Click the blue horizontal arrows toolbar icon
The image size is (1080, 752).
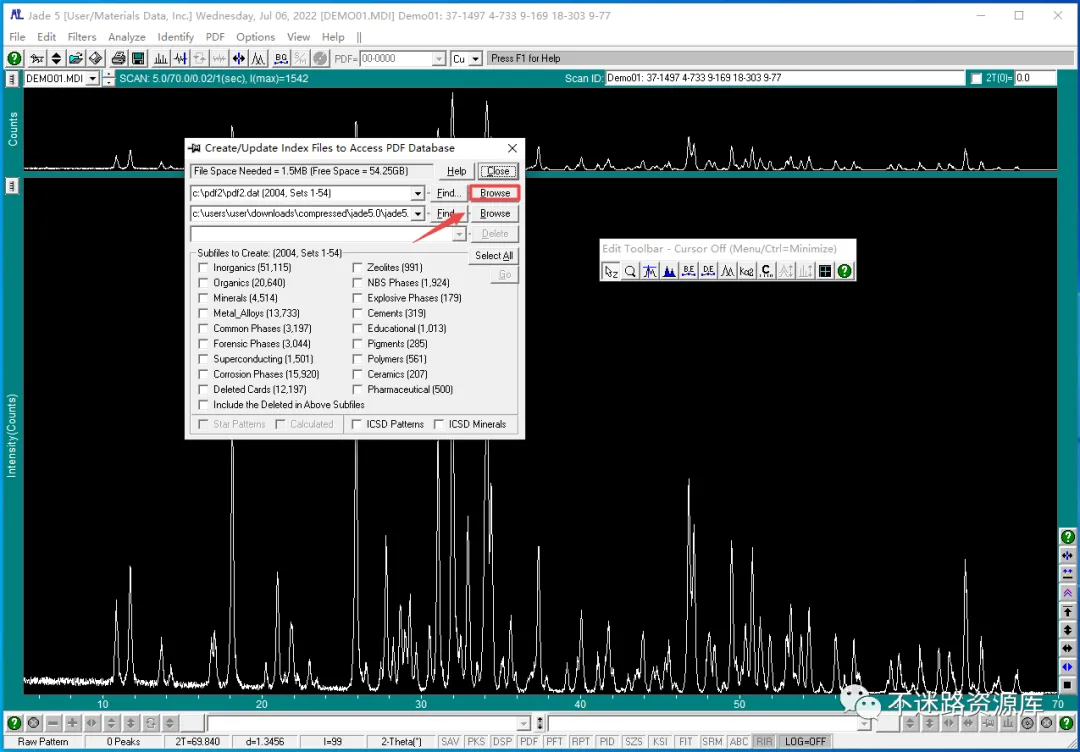click(x=239, y=59)
